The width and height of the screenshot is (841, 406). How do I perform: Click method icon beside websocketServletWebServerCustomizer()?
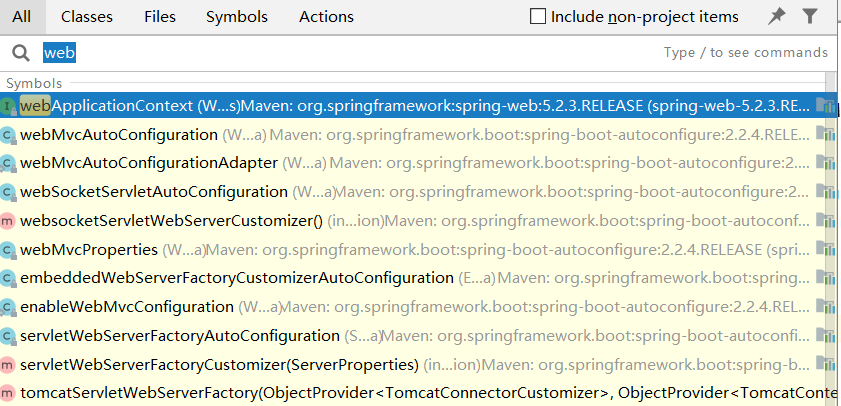click(7, 221)
